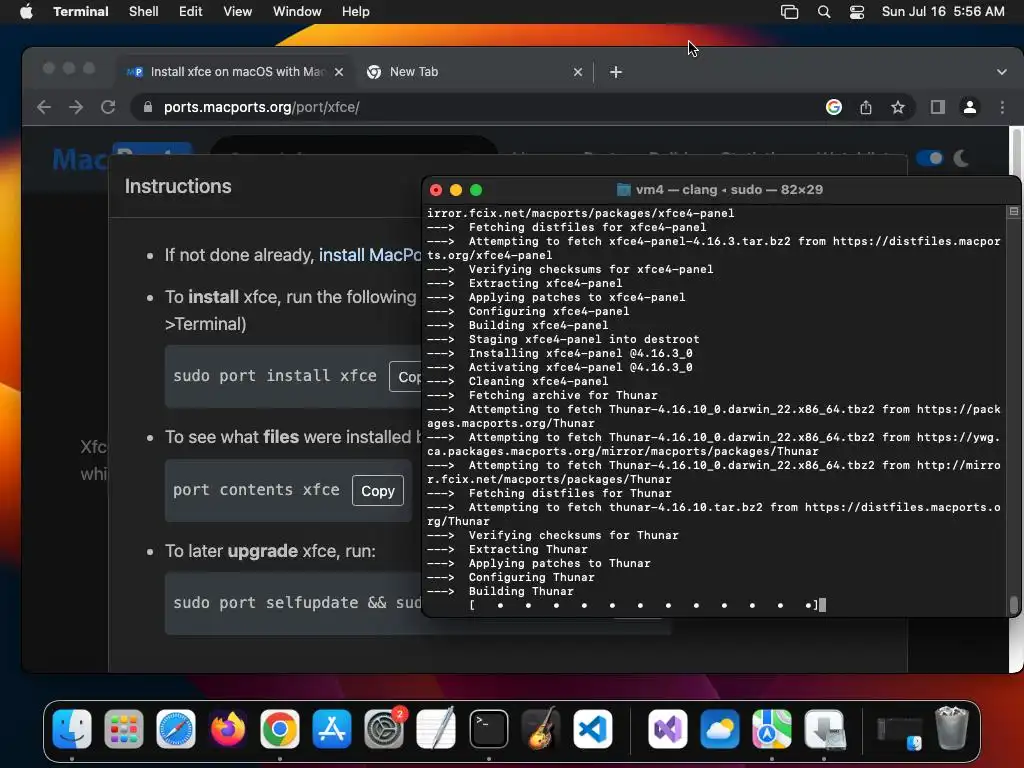Open Spotlight search in menu bar

coord(824,12)
